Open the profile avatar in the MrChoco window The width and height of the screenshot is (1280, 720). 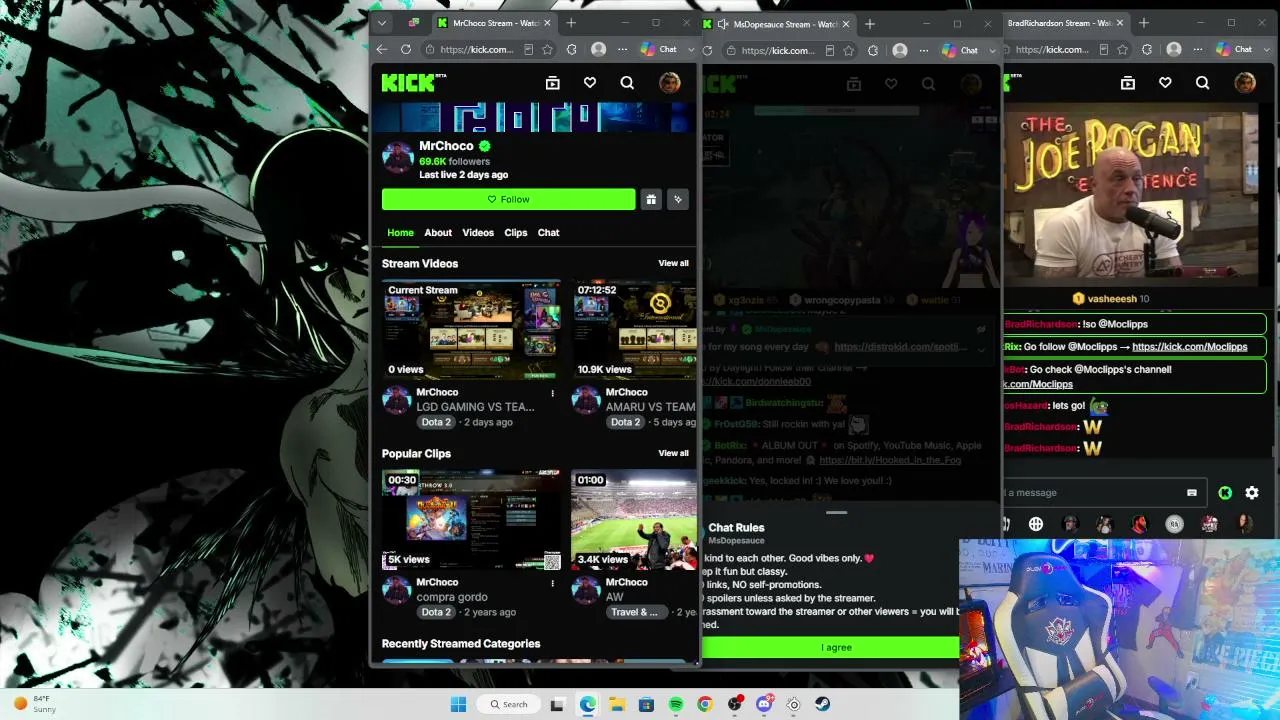tap(670, 83)
